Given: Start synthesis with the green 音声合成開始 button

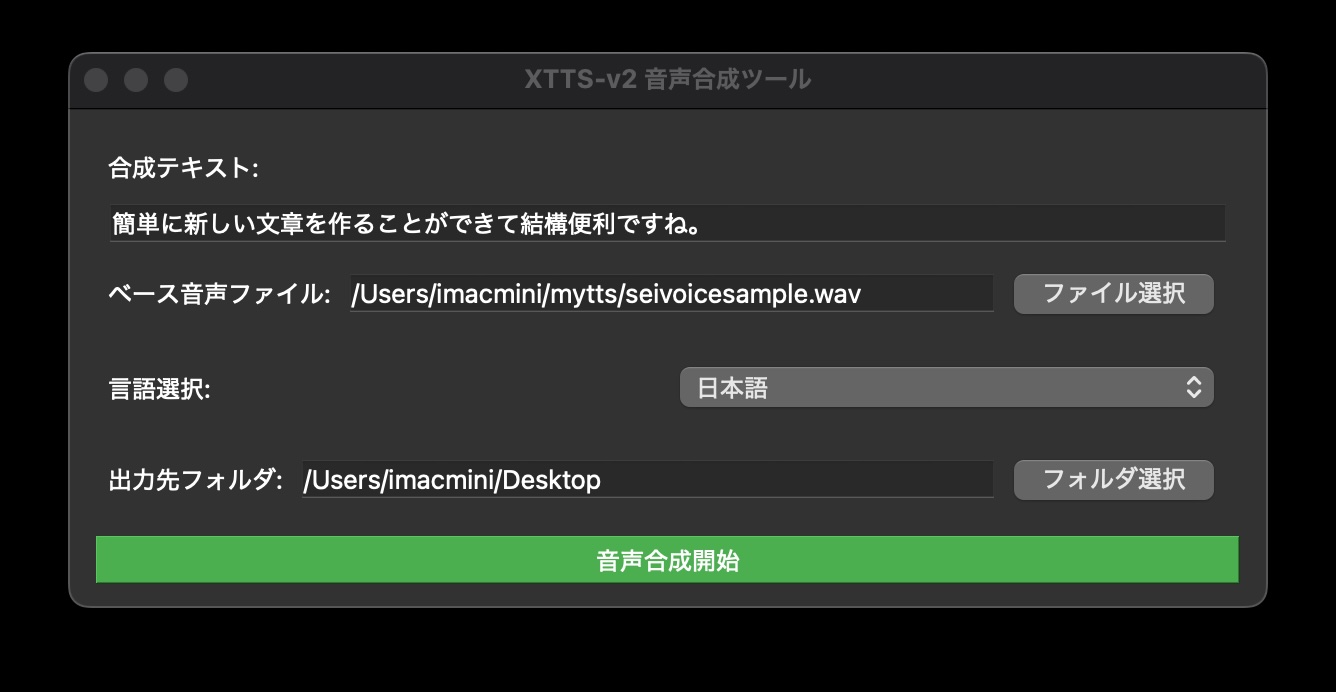Looking at the screenshot, I should coord(667,560).
